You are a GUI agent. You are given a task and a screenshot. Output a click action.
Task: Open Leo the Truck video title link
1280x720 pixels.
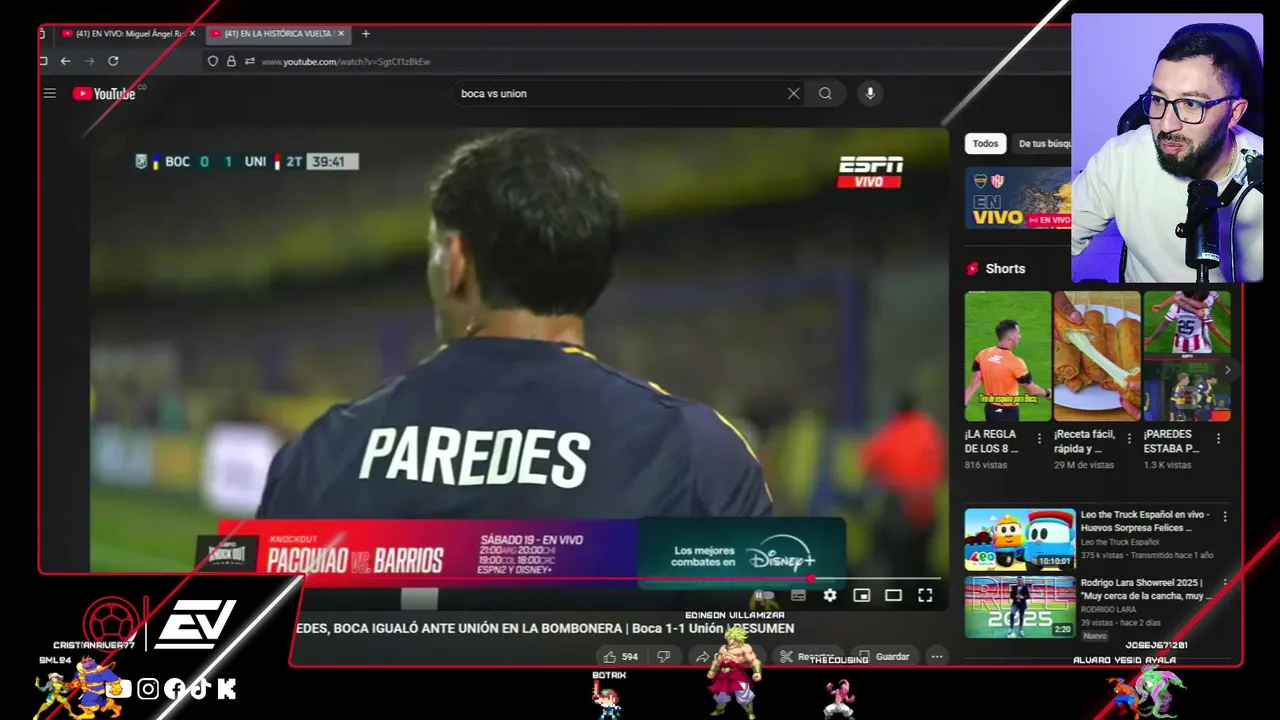[1145, 521]
